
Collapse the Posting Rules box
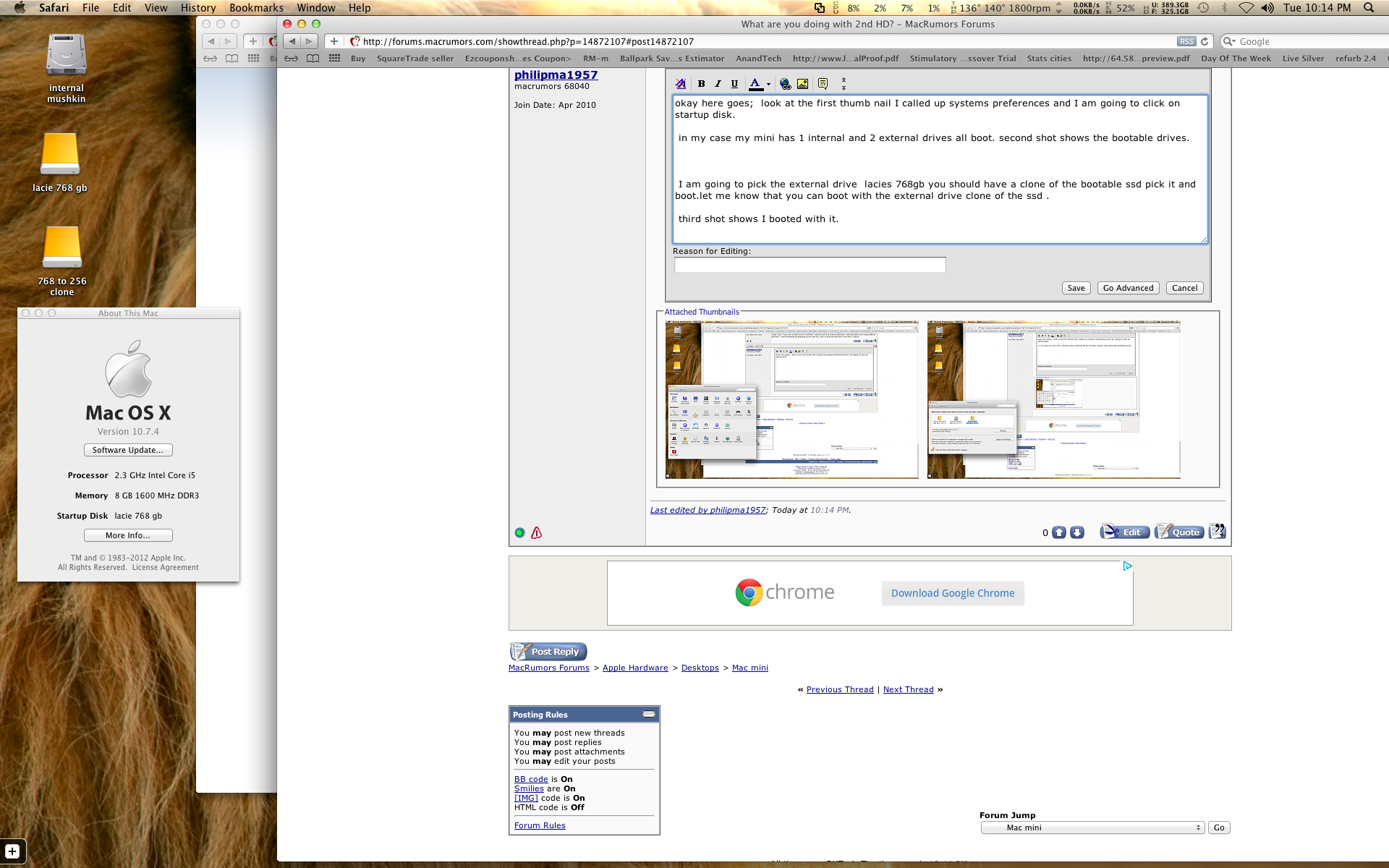649,714
